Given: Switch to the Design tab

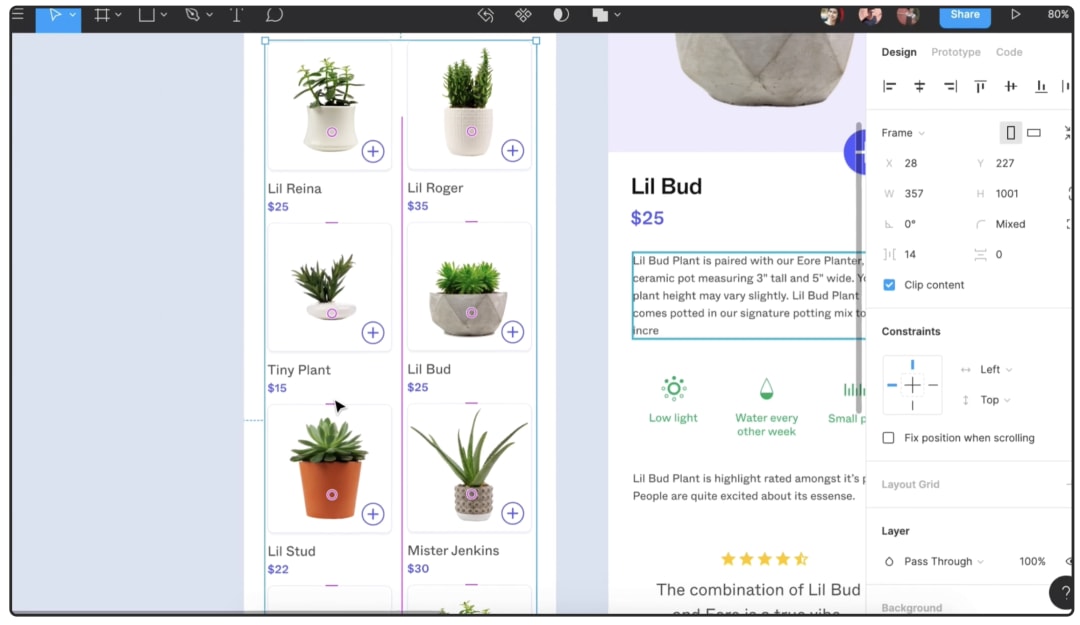Looking at the screenshot, I should click(899, 52).
